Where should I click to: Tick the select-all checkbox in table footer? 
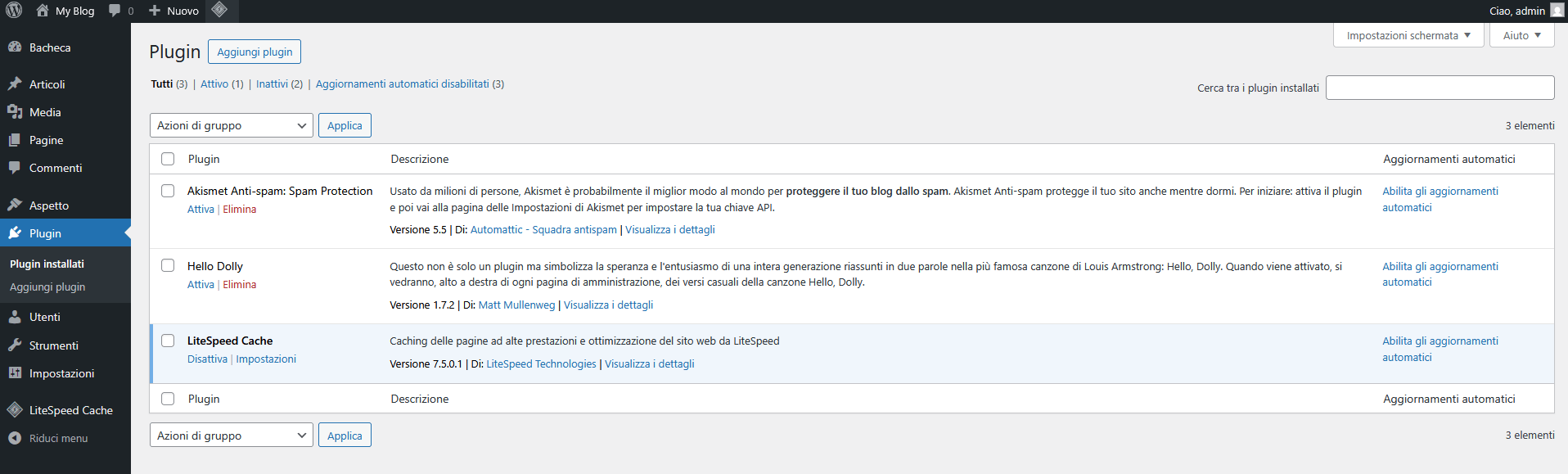pos(168,399)
